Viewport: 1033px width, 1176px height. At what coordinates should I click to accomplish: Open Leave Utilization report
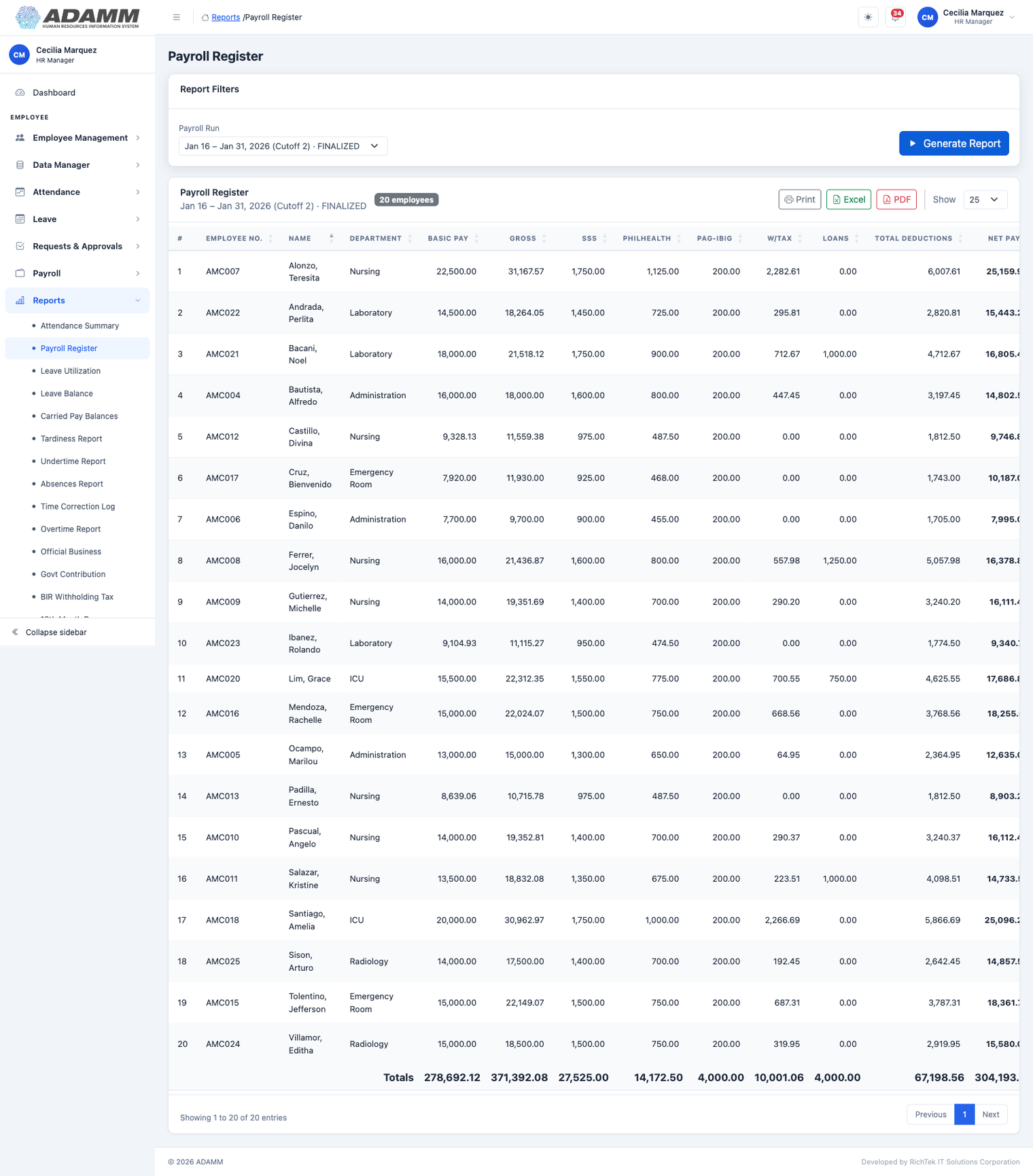pyautogui.click(x=71, y=371)
